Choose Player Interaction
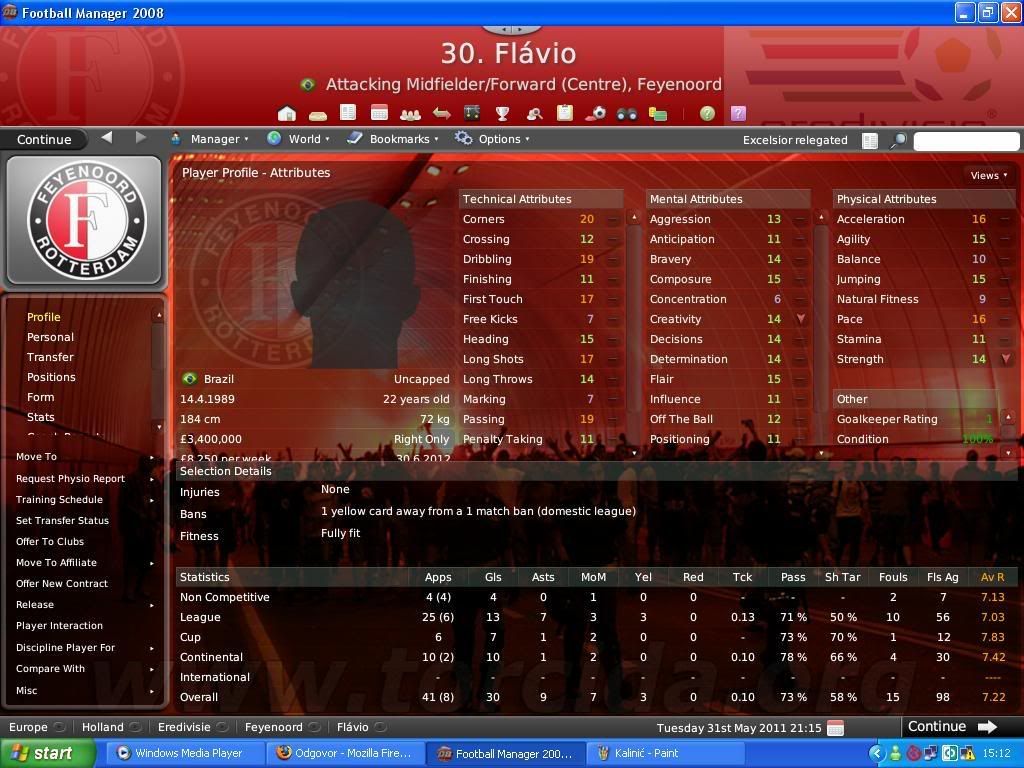The width and height of the screenshot is (1024, 768). click(59, 626)
